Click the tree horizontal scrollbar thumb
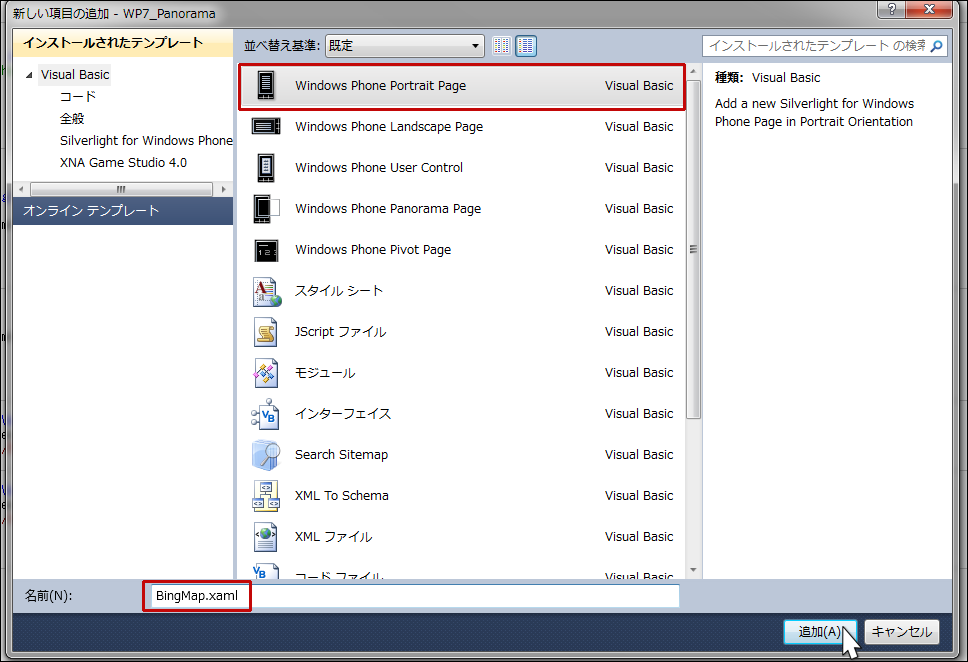 (x=121, y=189)
